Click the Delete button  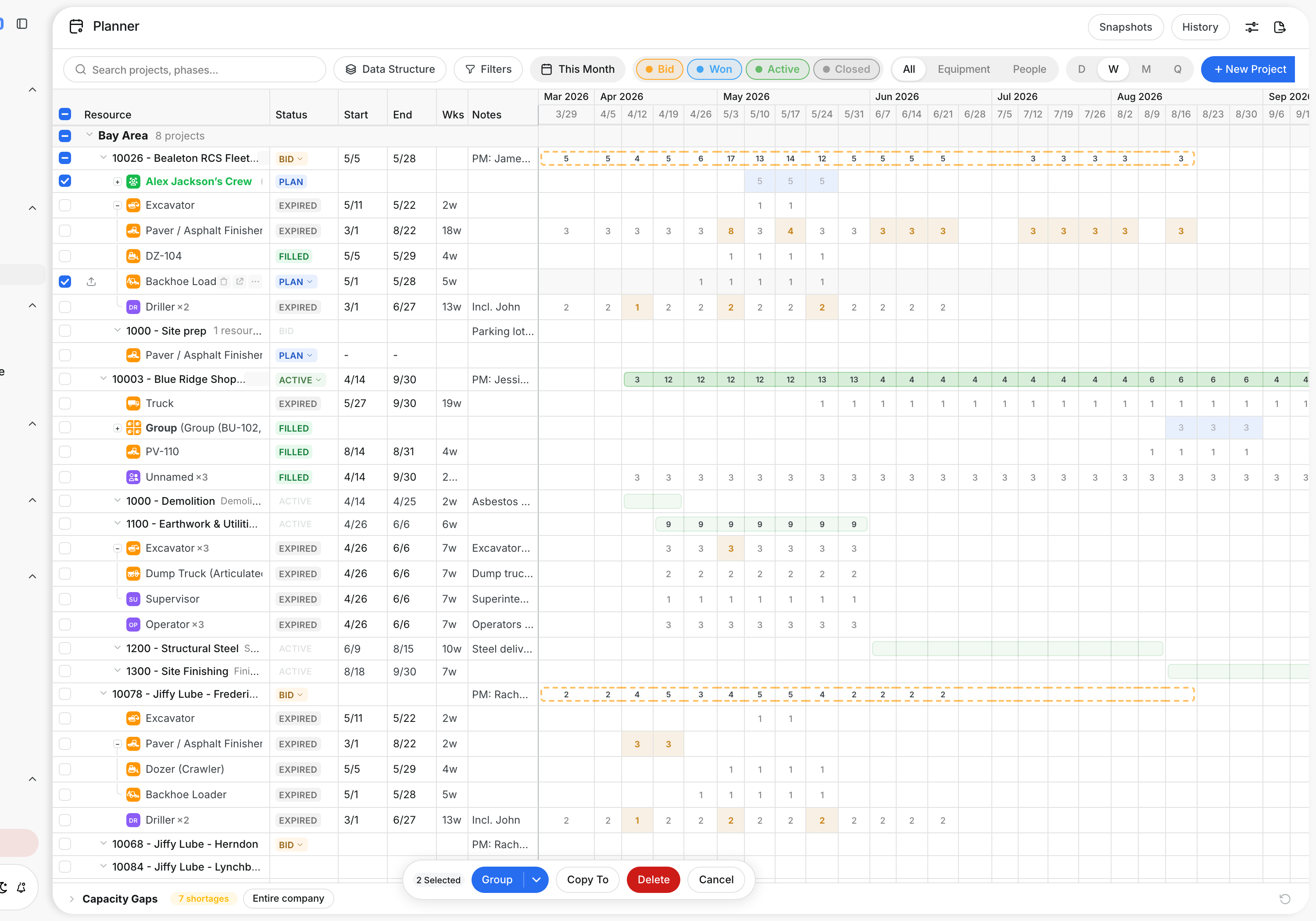[x=654, y=880]
